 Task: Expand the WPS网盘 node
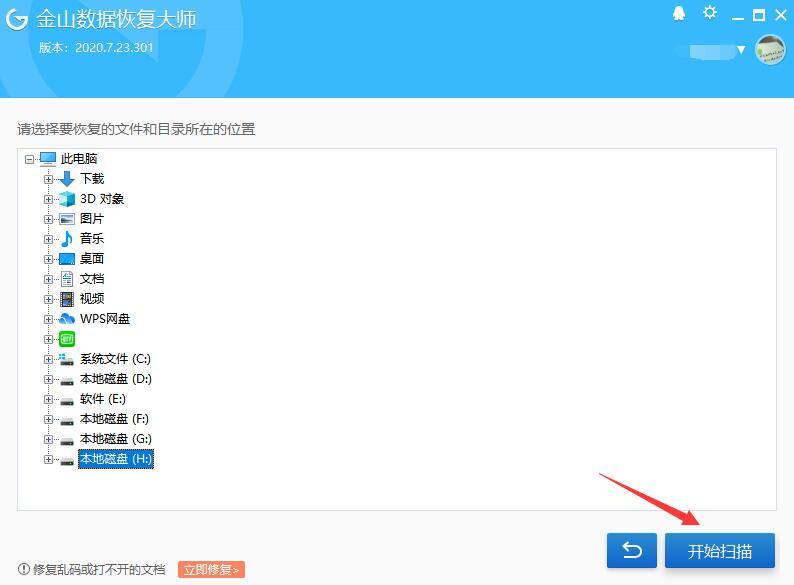click(48, 319)
